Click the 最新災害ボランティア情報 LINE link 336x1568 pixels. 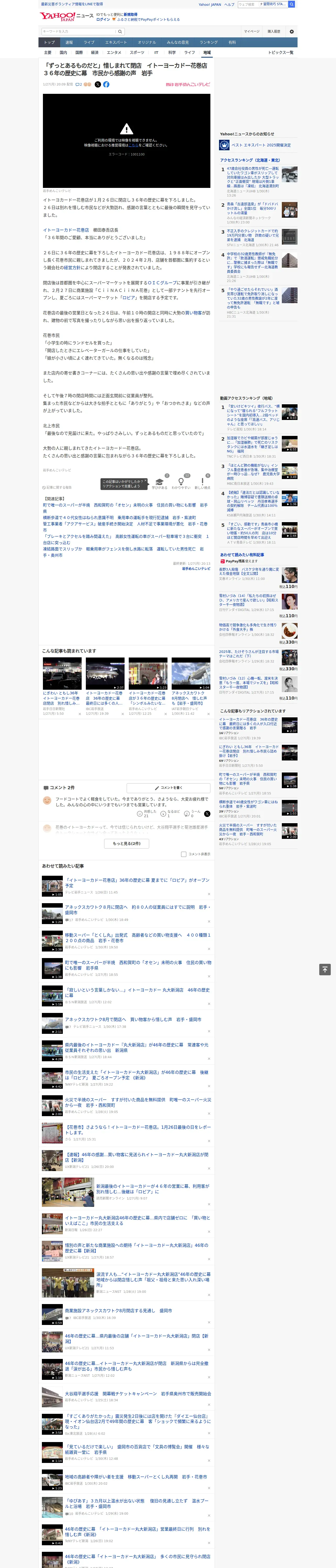point(72,4)
